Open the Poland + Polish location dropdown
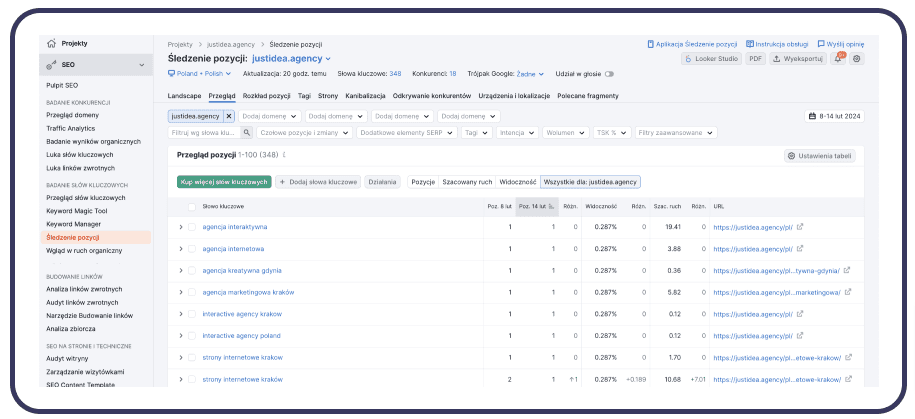The height and width of the screenshot is (419, 915). coord(199,74)
